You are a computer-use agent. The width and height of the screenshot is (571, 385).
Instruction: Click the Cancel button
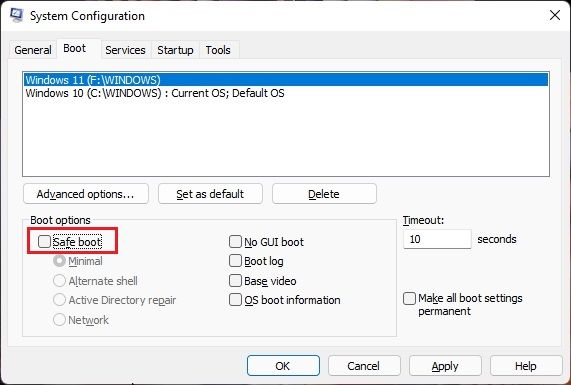tap(364, 366)
